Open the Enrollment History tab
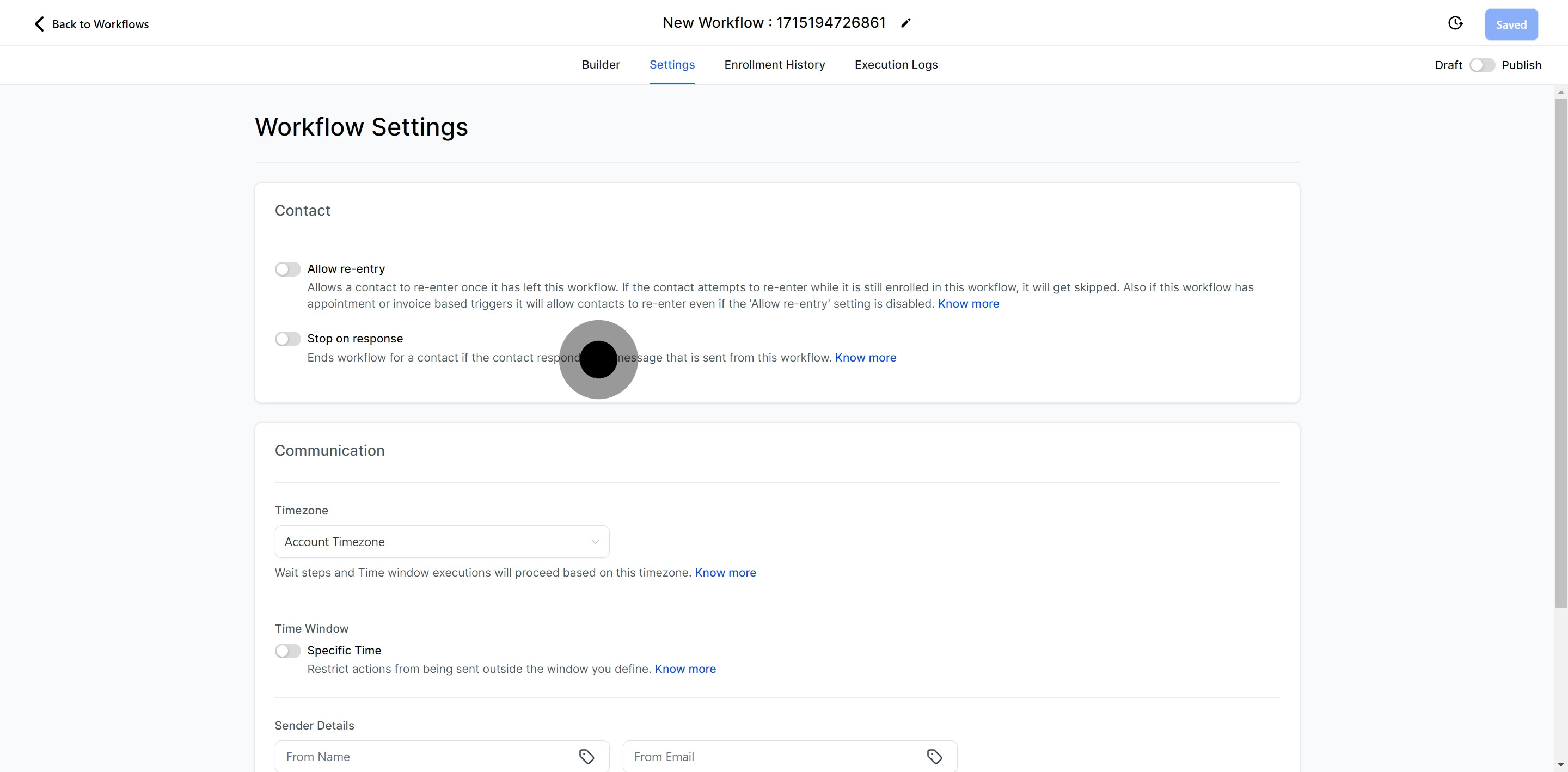 774,65
